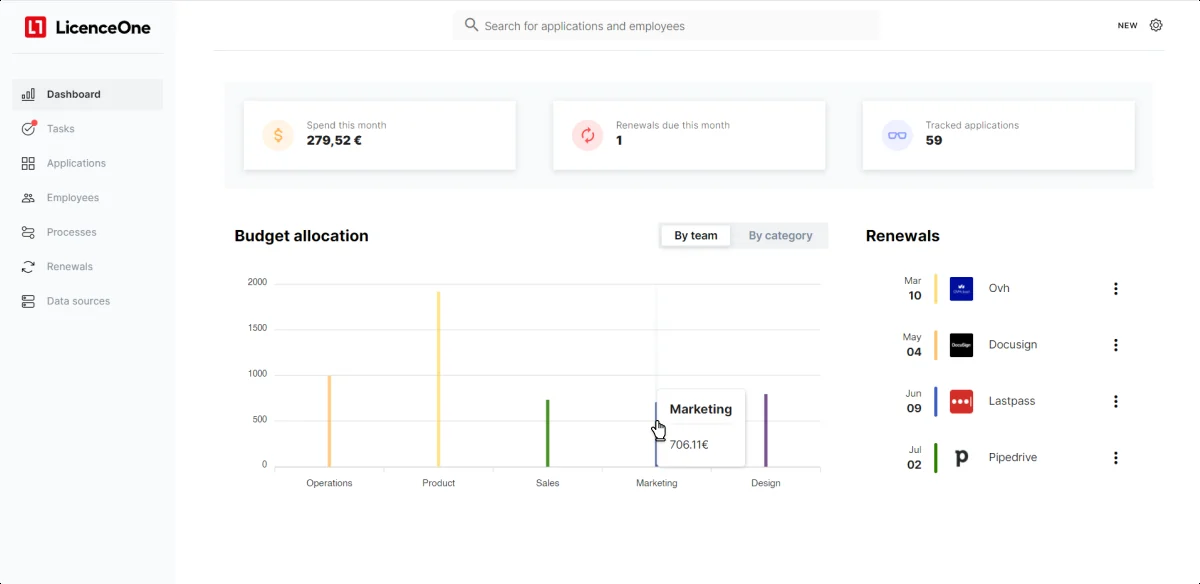Click the dollar spend icon
Image resolution: width=1200 pixels, height=584 pixels.
click(x=278, y=135)
